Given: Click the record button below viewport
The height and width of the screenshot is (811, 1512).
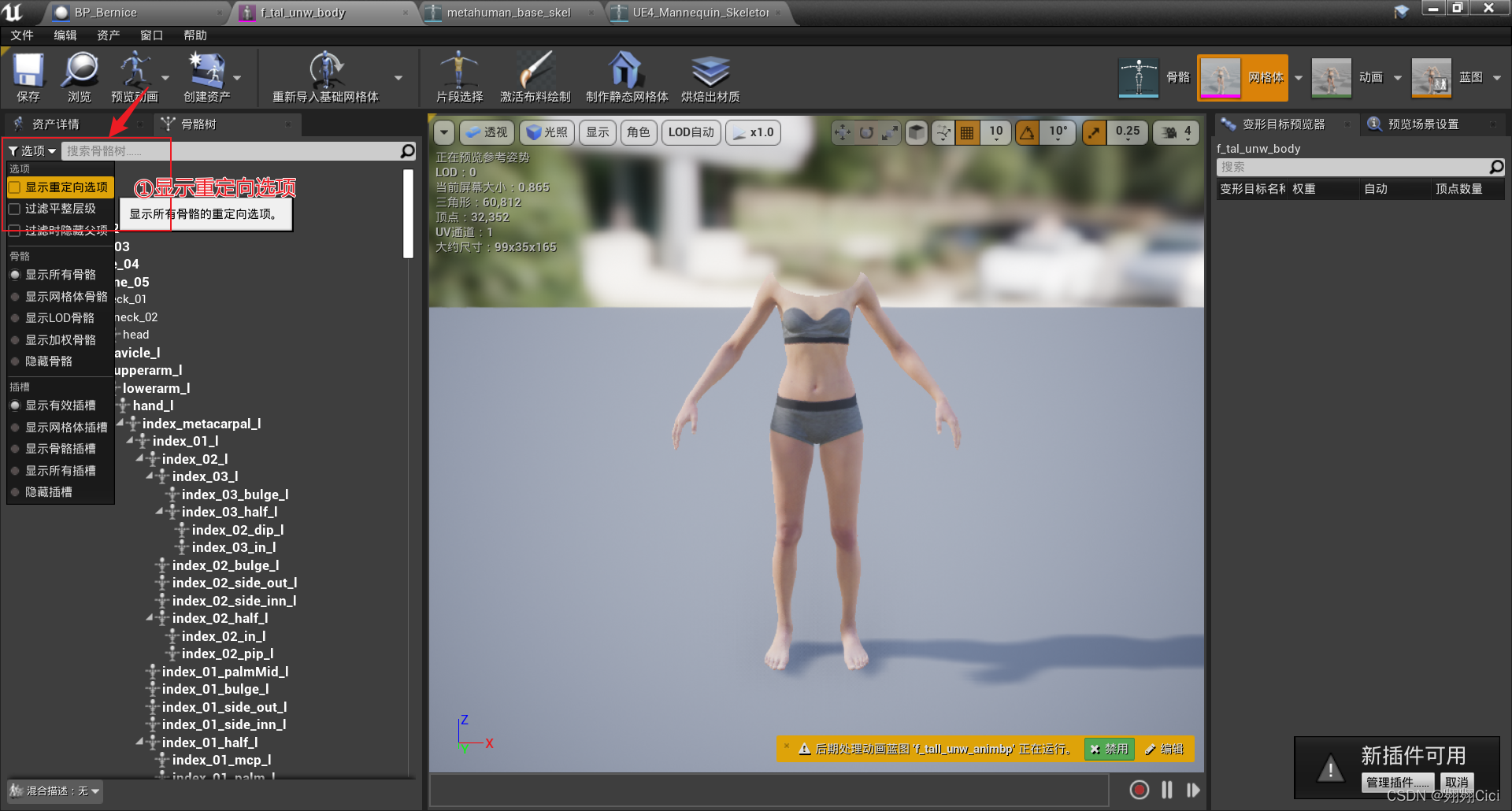Looking at the screenshot, I should 1139,790.
